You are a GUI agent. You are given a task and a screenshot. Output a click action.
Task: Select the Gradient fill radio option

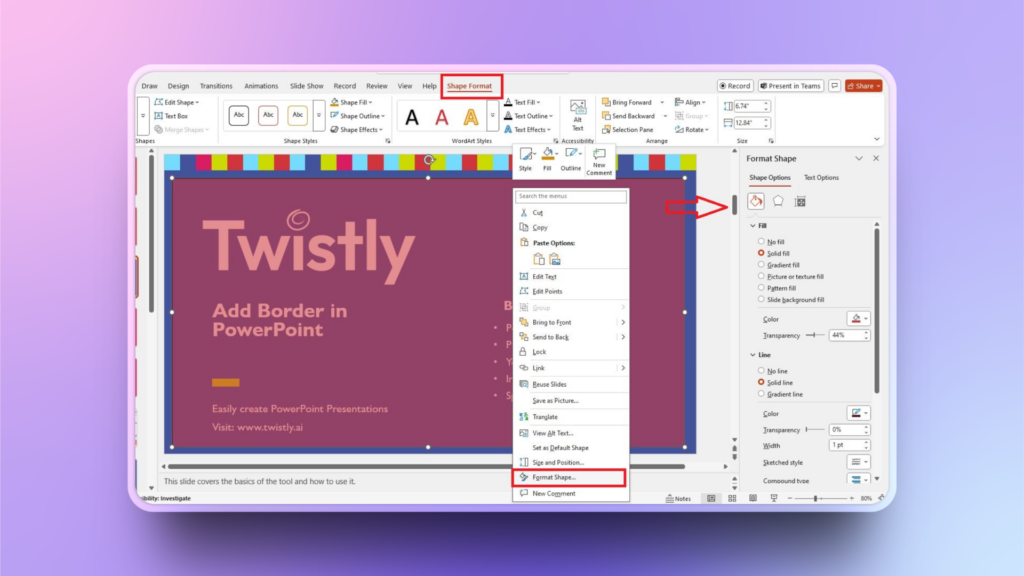coord(761,264)
